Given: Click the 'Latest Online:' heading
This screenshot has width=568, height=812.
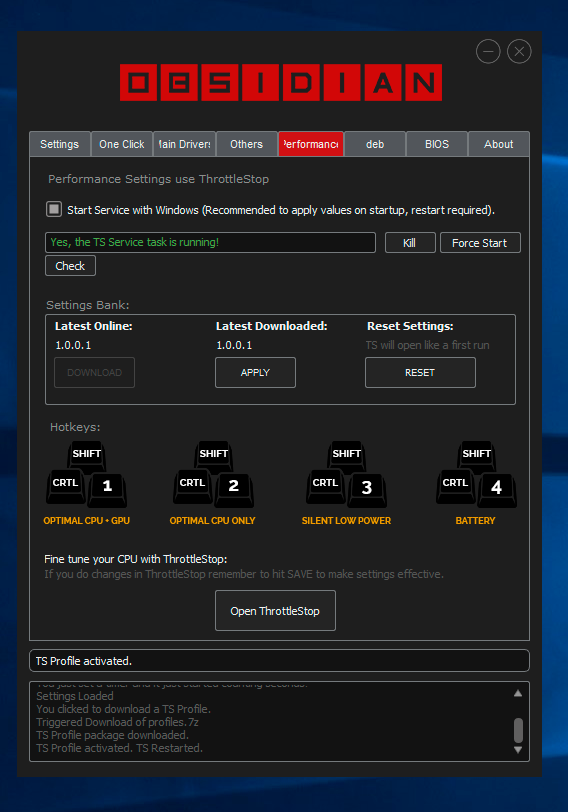Looking at the screenshot, I should (94, 326).
